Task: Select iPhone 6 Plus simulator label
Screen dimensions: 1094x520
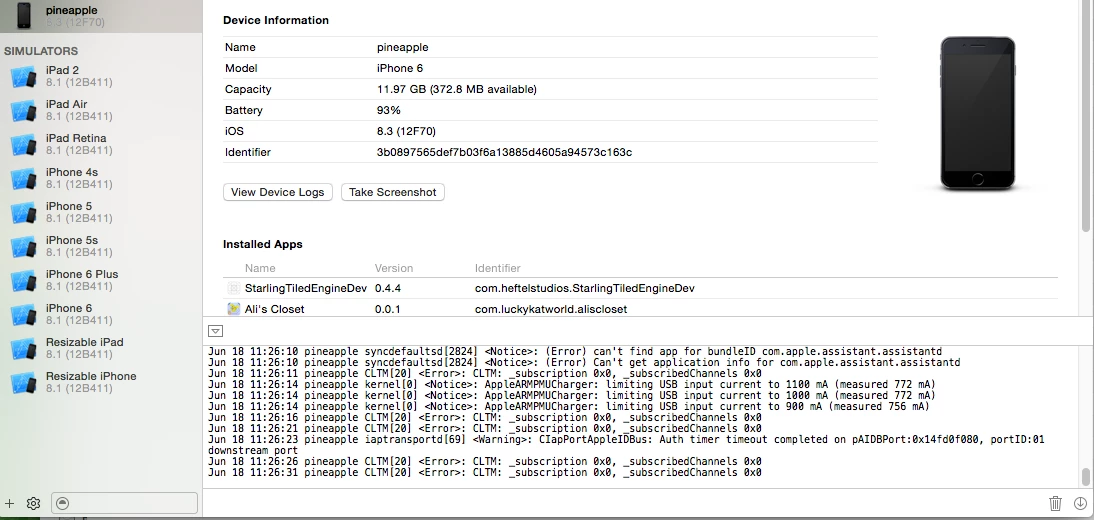Action: pos(82,274)
